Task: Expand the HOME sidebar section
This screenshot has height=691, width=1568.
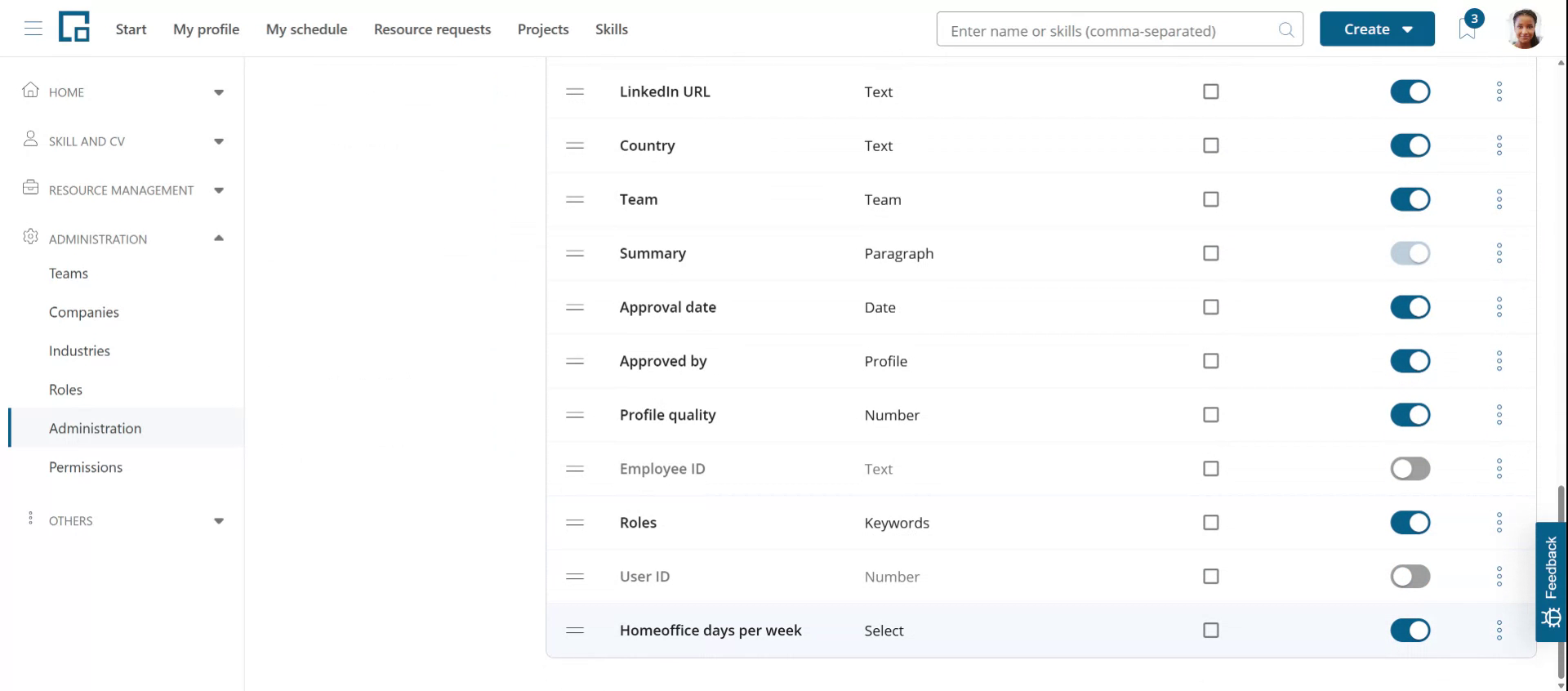Action: [122, 92]
